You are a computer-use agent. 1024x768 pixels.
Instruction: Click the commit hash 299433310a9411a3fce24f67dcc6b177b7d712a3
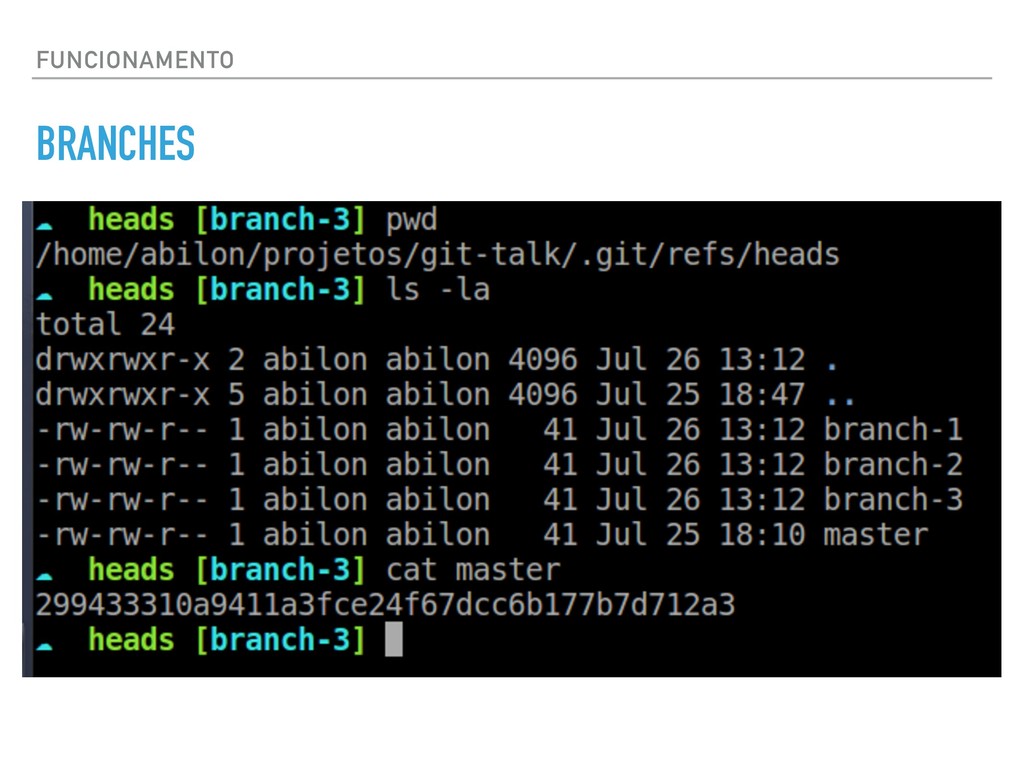coord(385,605)
